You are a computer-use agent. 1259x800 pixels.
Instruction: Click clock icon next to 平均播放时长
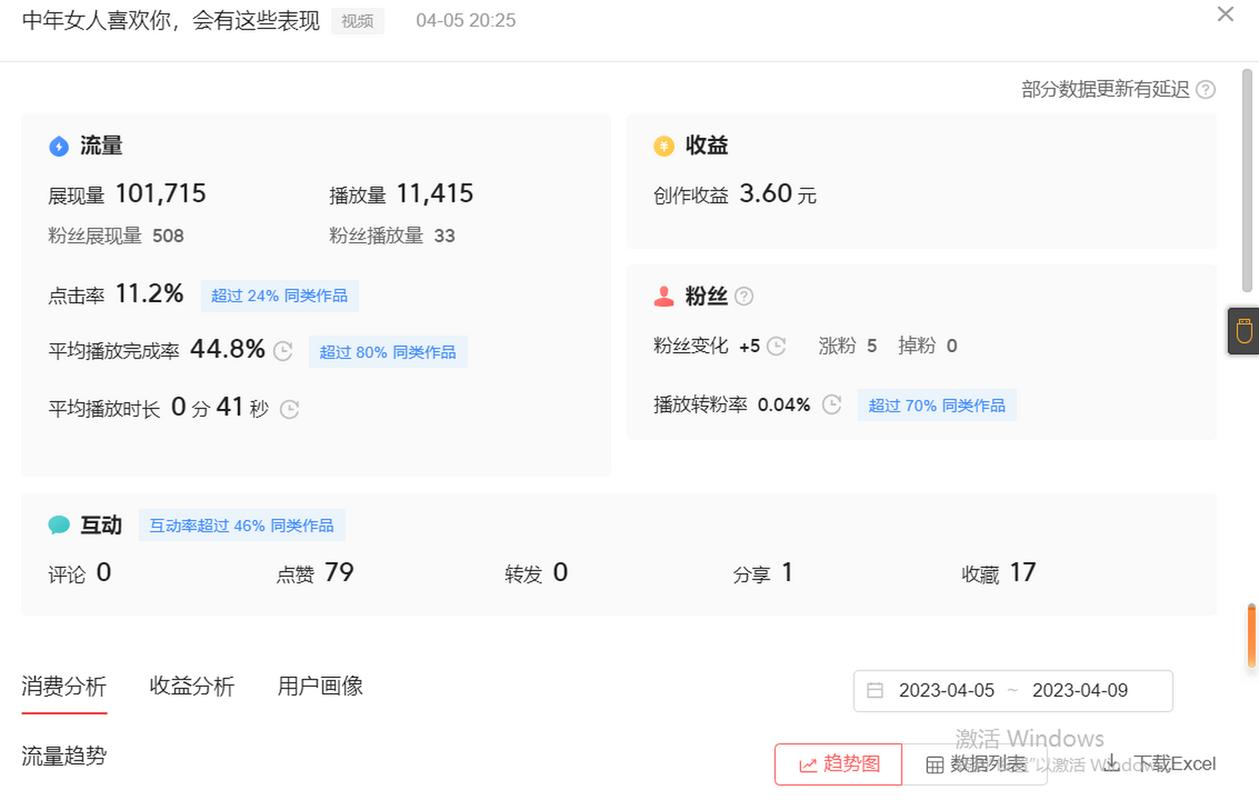coord(289,409)
